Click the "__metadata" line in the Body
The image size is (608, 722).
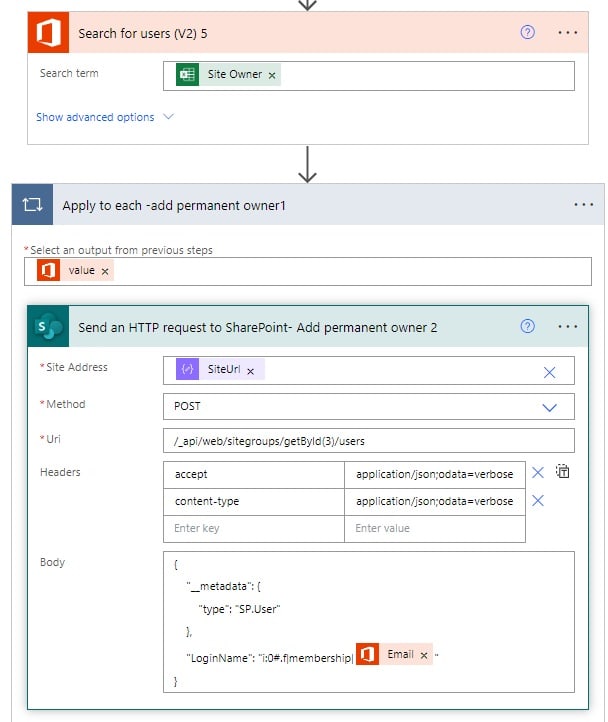[x=223, y=587]
